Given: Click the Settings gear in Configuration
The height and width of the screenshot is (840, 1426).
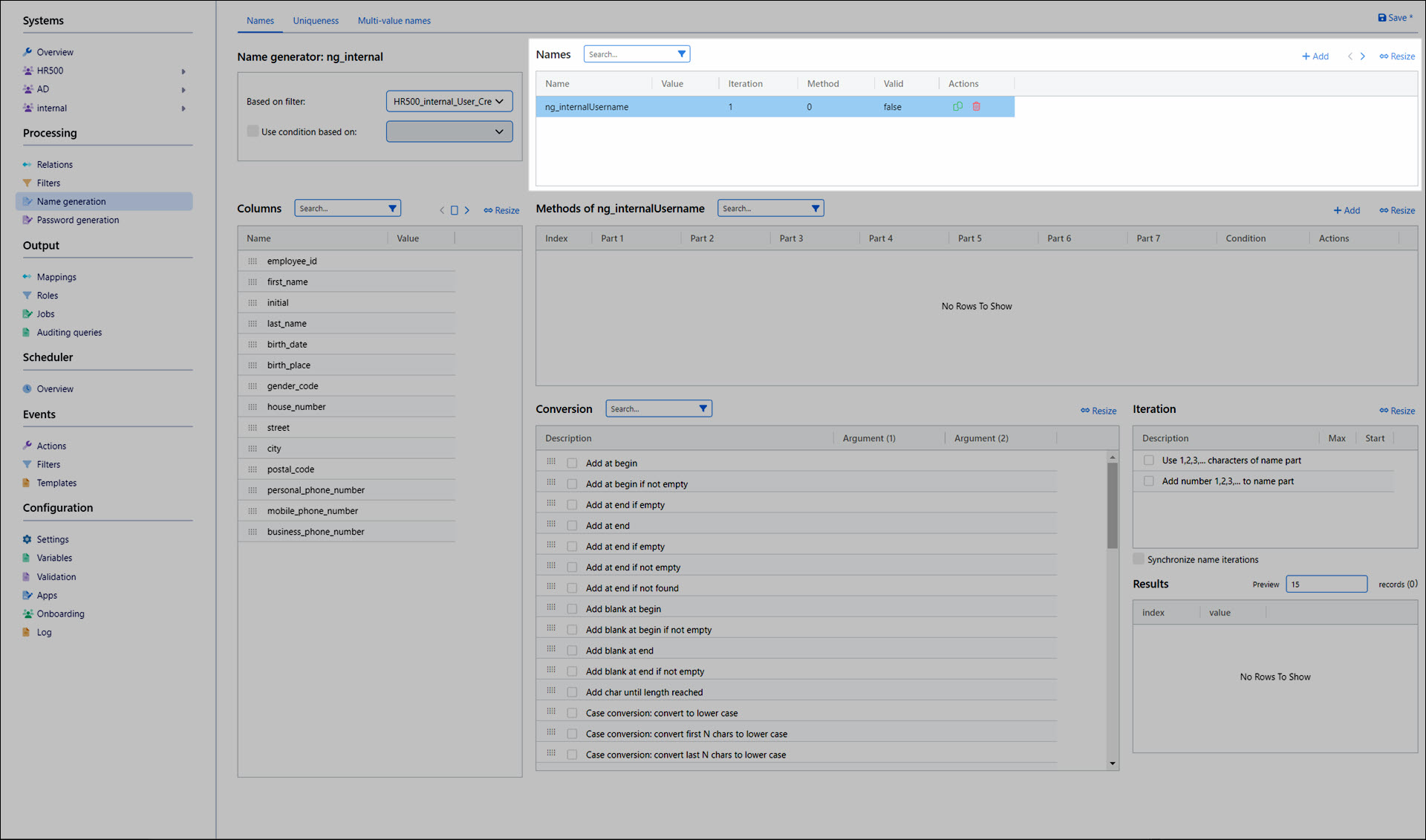Looking at the screenshot, I should tap(27, 539).
